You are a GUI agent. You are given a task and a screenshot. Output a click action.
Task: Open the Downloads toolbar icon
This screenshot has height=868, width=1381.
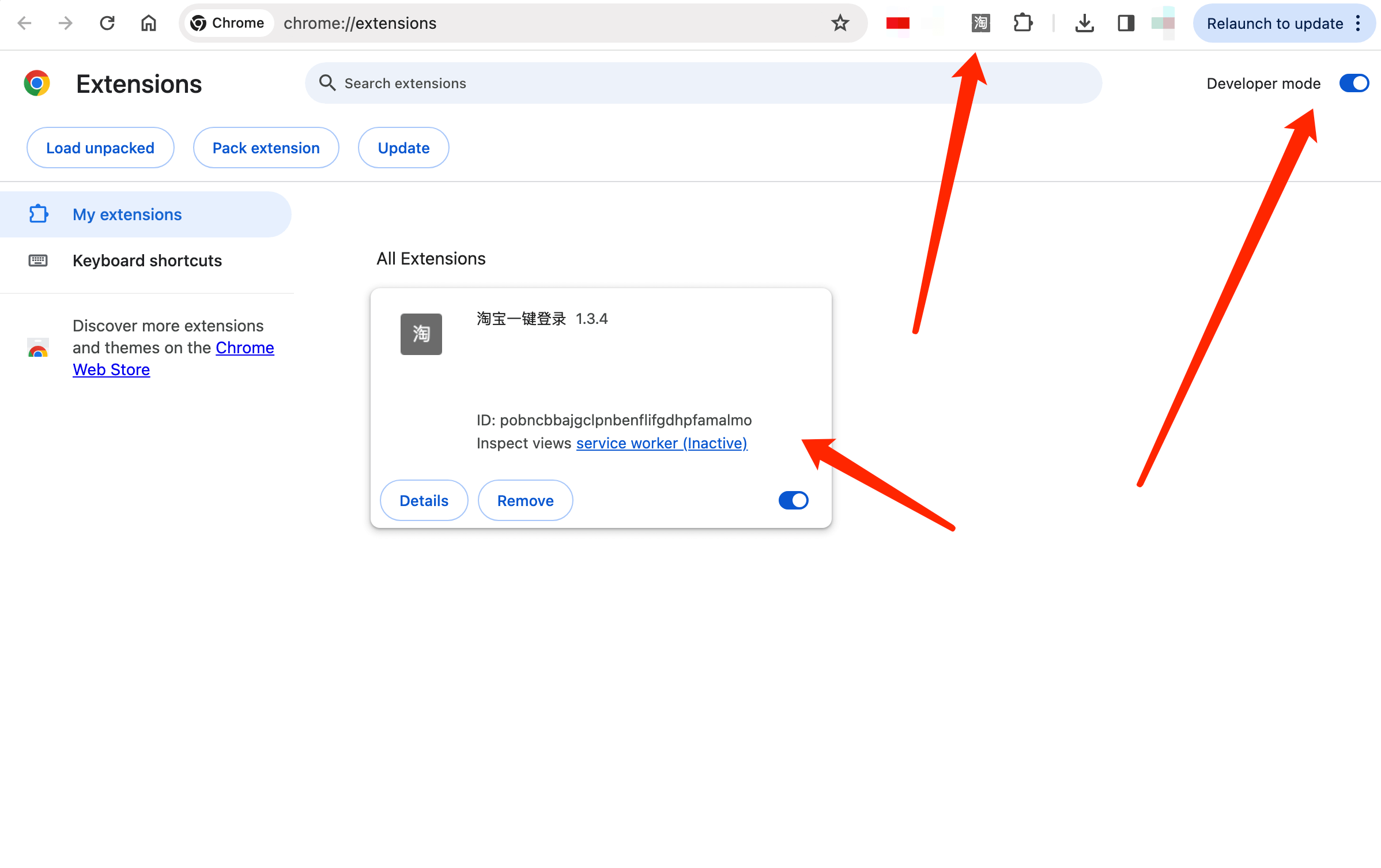pyautogui.click(x=1084, y=23)
